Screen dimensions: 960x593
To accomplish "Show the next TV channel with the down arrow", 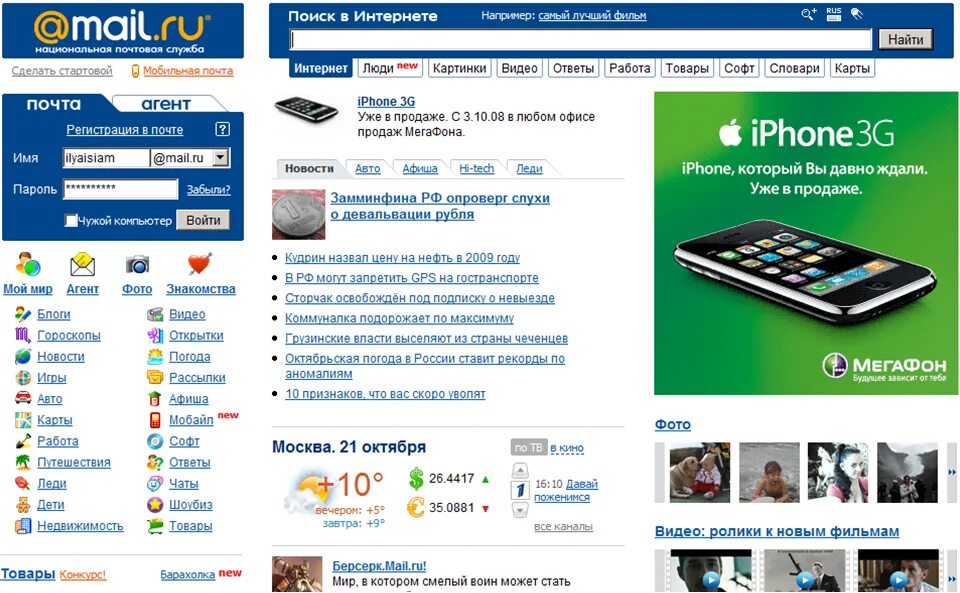I will pos(520,509).
